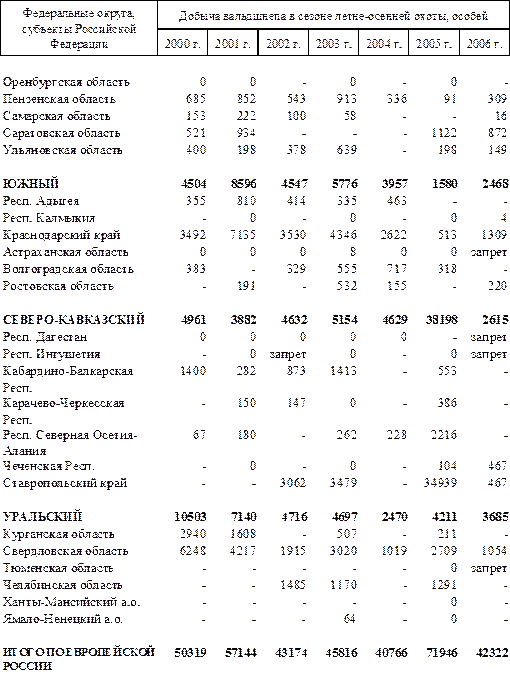Click the 'УРАЛЬСКИЙ' district heading
The width and height of the screenshot is (510, 679).
(x=42, y=517)
